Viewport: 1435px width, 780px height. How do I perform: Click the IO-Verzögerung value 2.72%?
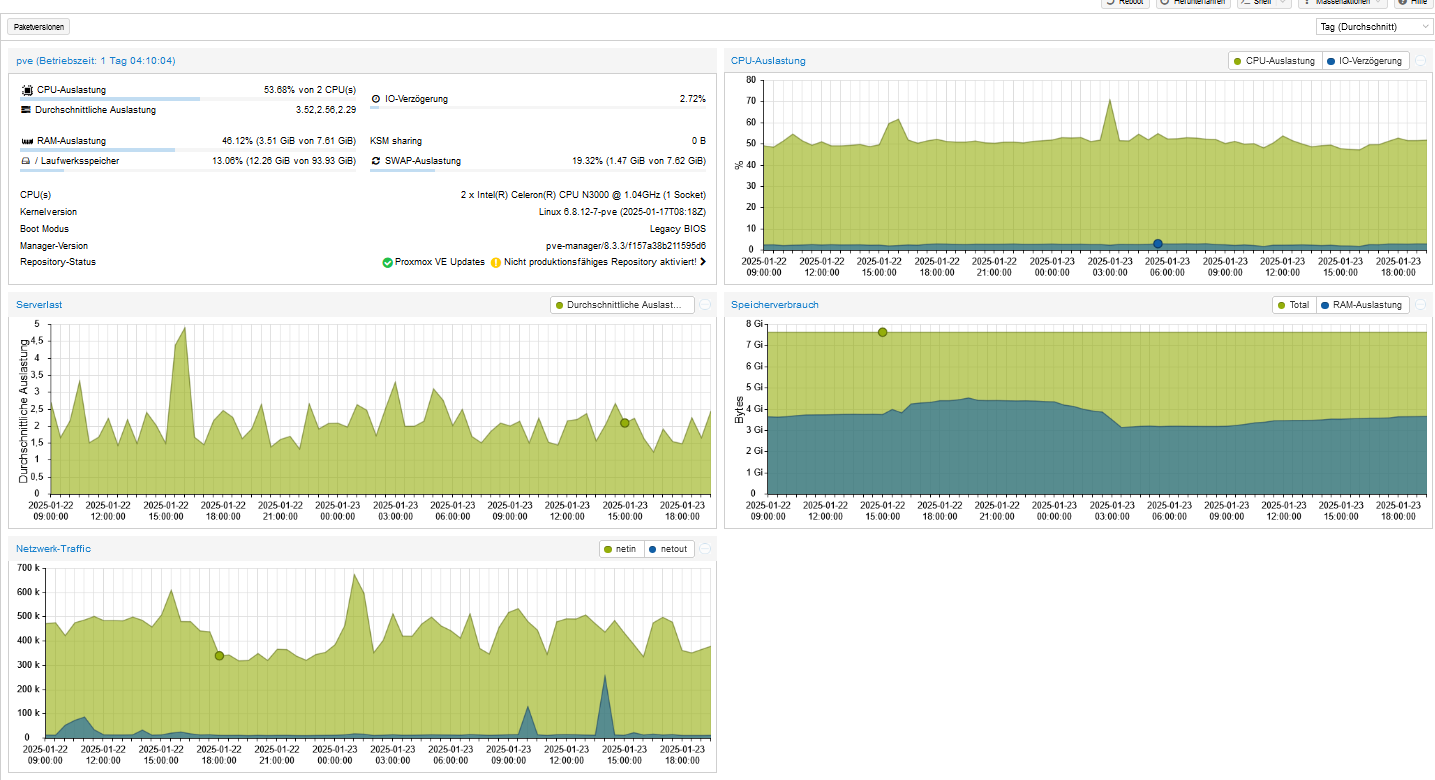[x=692, y=99]
